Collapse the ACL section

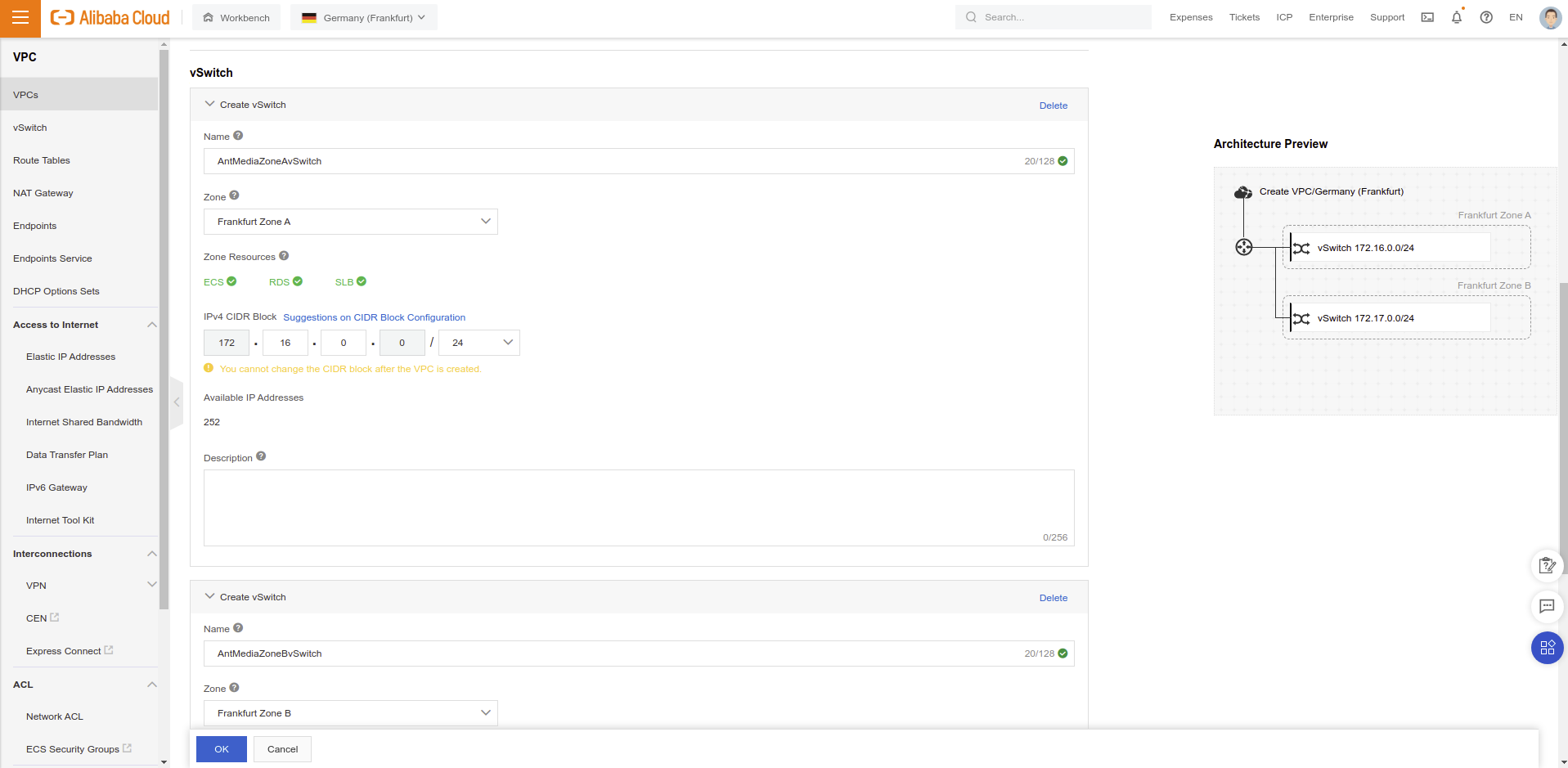151,685
